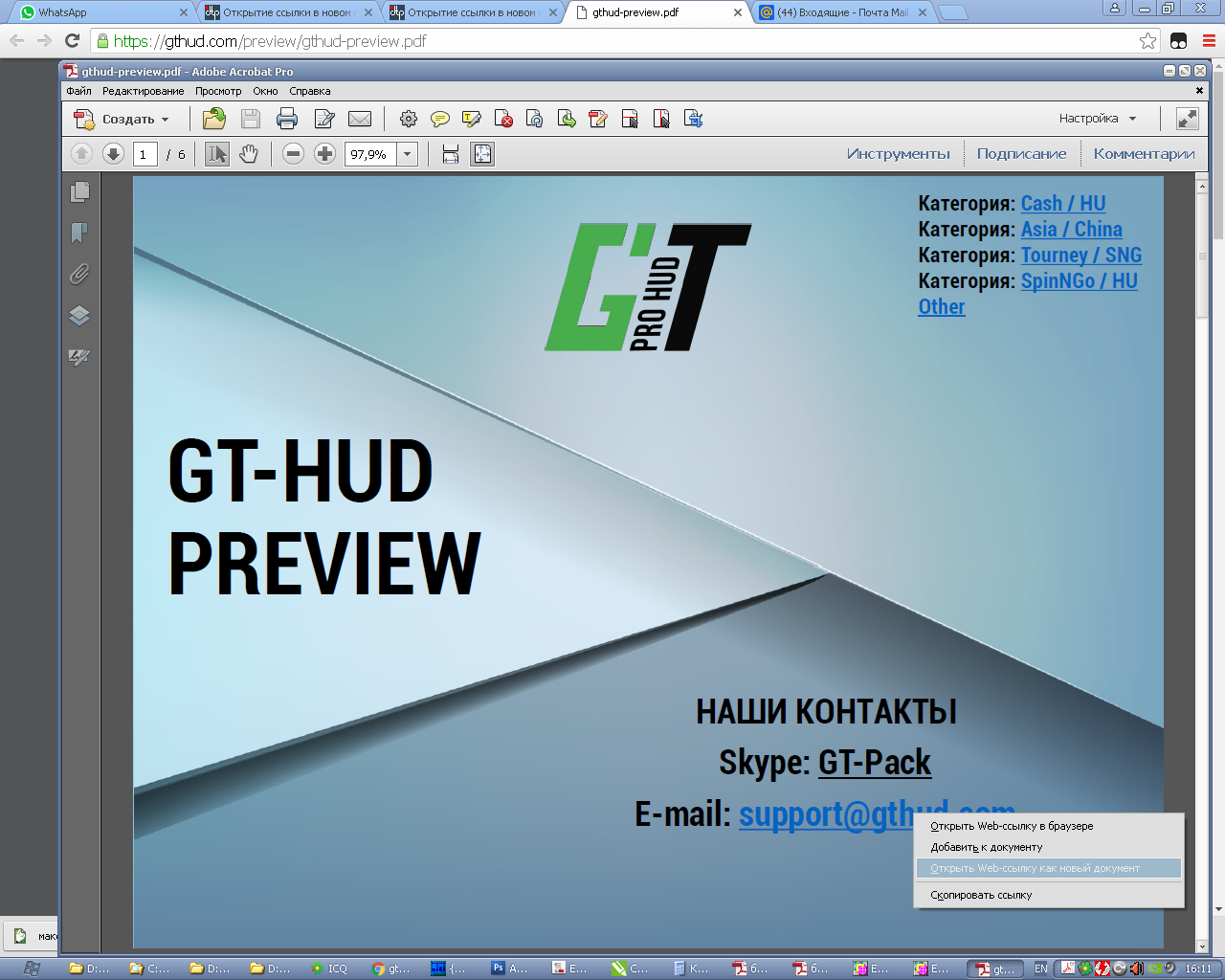Enter read mode with the expand arrows icon
The height and width of the screenshot is (980, 1225).
[1187, 119]
